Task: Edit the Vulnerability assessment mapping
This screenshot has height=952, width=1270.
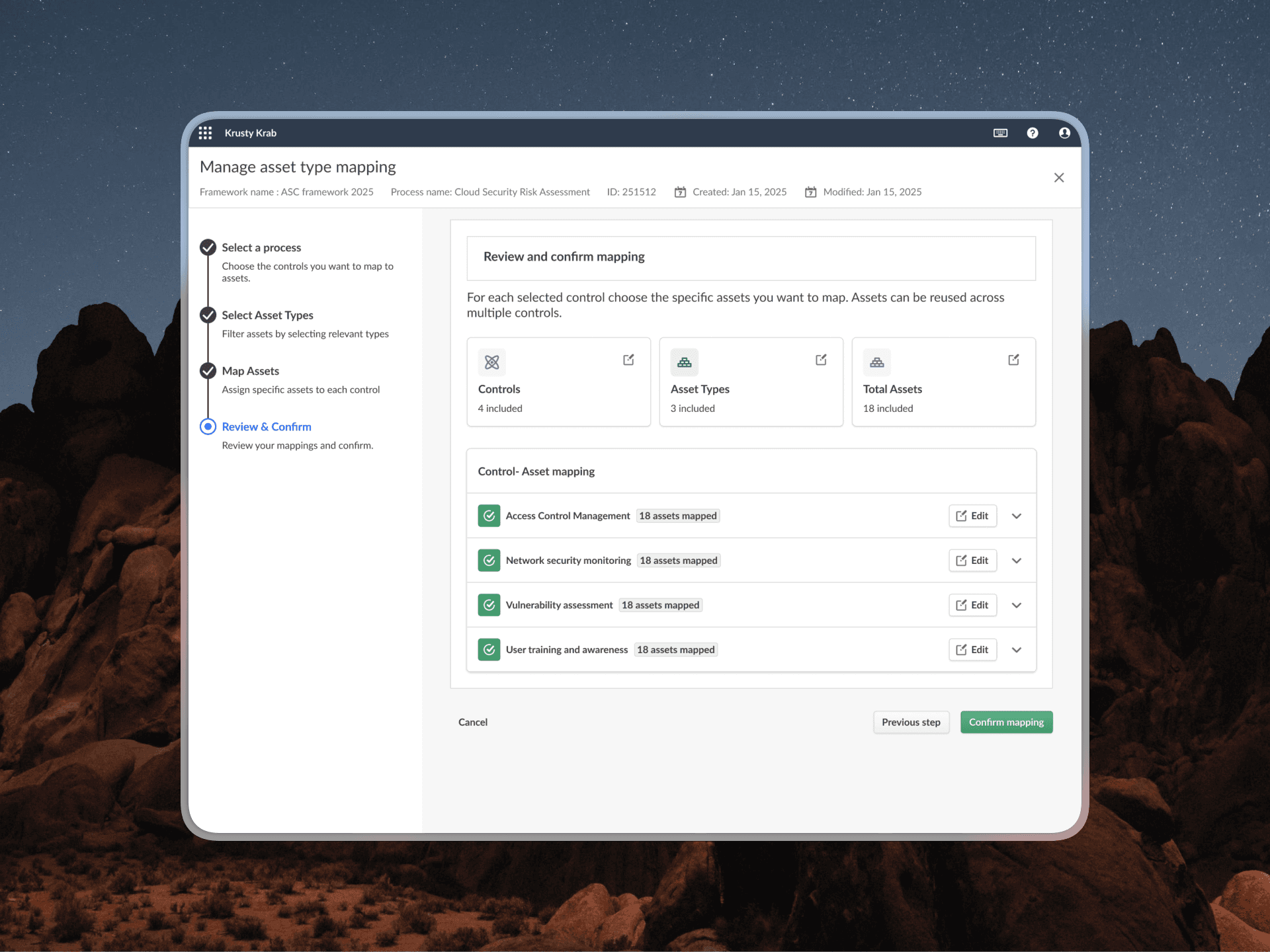Action: click(x=972, y=605)
